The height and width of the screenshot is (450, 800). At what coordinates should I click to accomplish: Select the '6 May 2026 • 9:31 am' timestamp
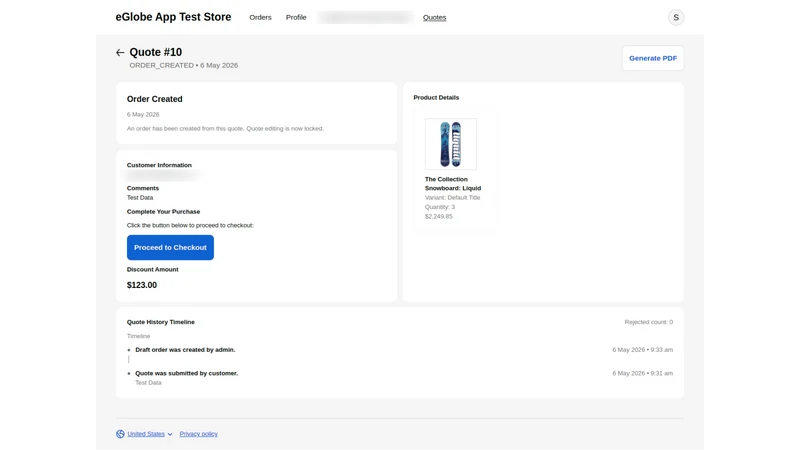[642, 373]
